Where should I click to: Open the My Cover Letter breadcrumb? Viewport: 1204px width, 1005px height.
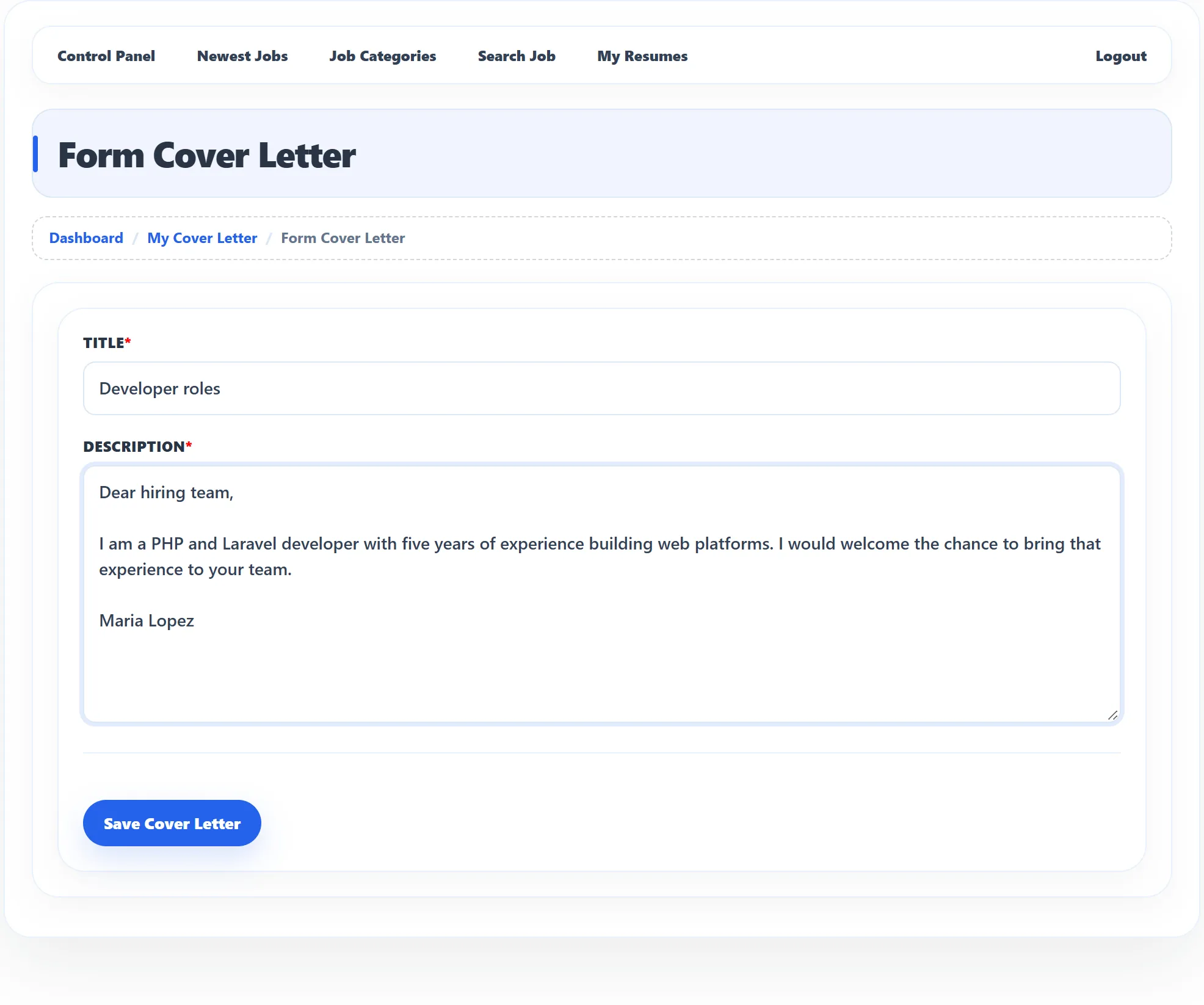pos(202,238)
